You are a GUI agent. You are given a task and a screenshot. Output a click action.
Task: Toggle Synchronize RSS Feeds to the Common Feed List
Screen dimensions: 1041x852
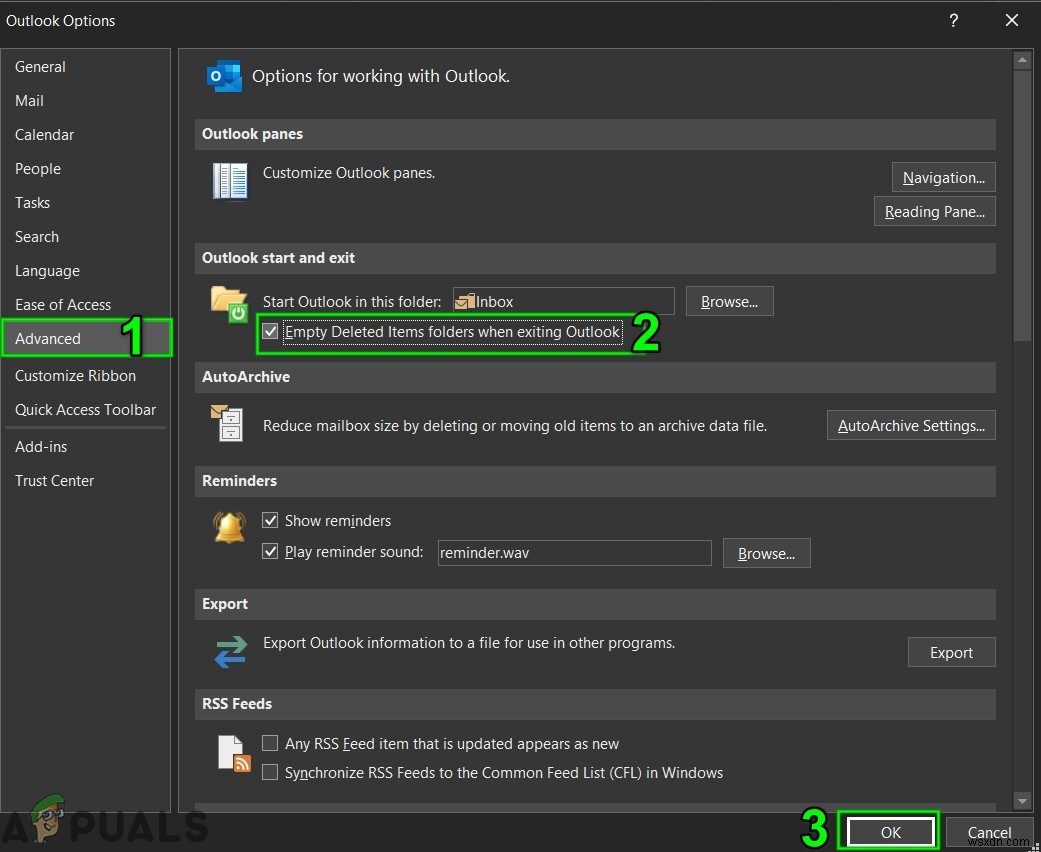(270, 773)
